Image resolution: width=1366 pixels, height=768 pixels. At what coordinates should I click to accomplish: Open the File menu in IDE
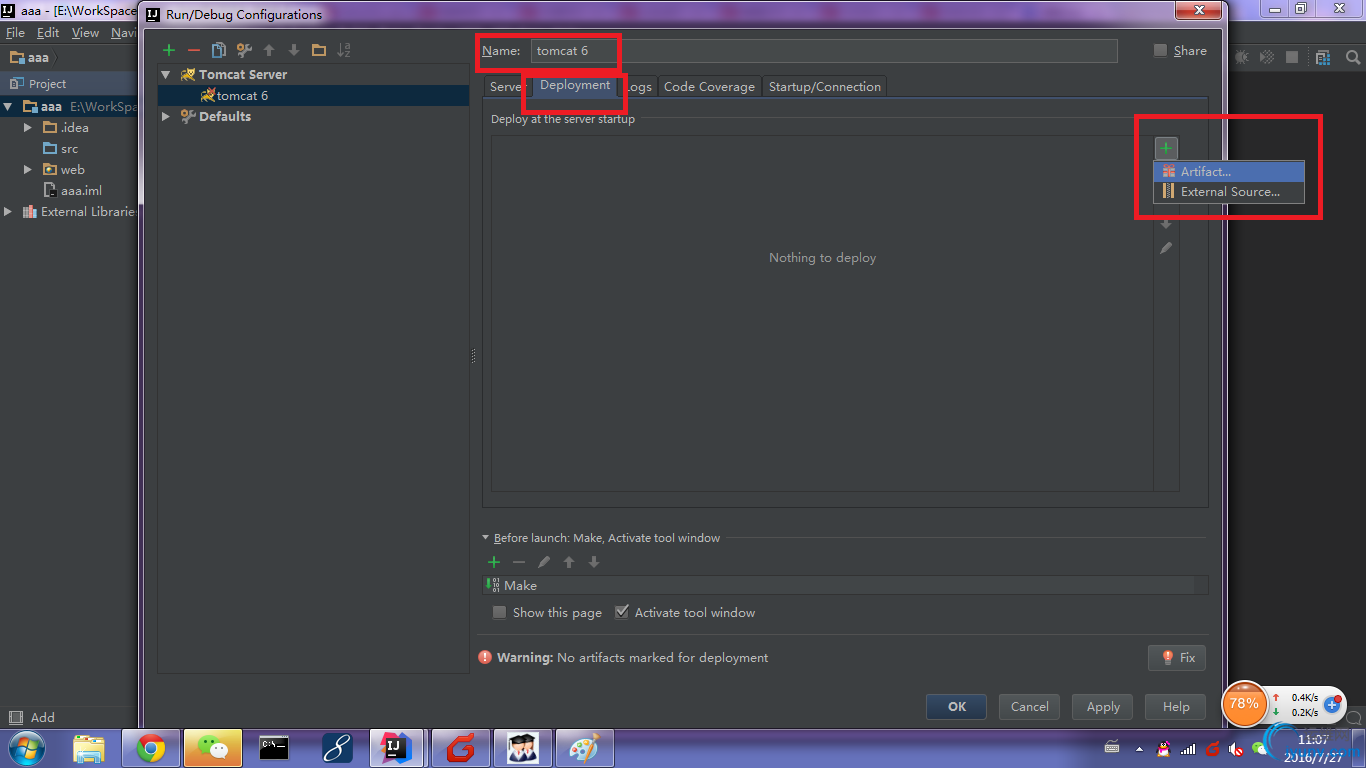pos(15,33)
